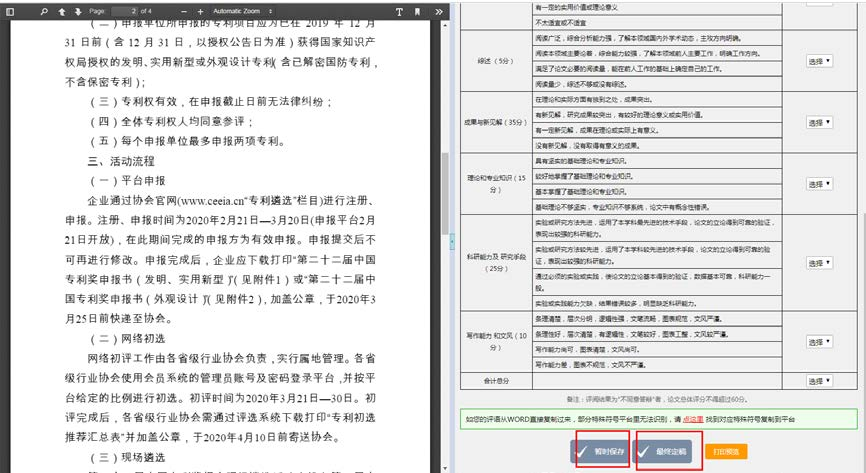Go to previous page with up arrow

tap(63, 11)
